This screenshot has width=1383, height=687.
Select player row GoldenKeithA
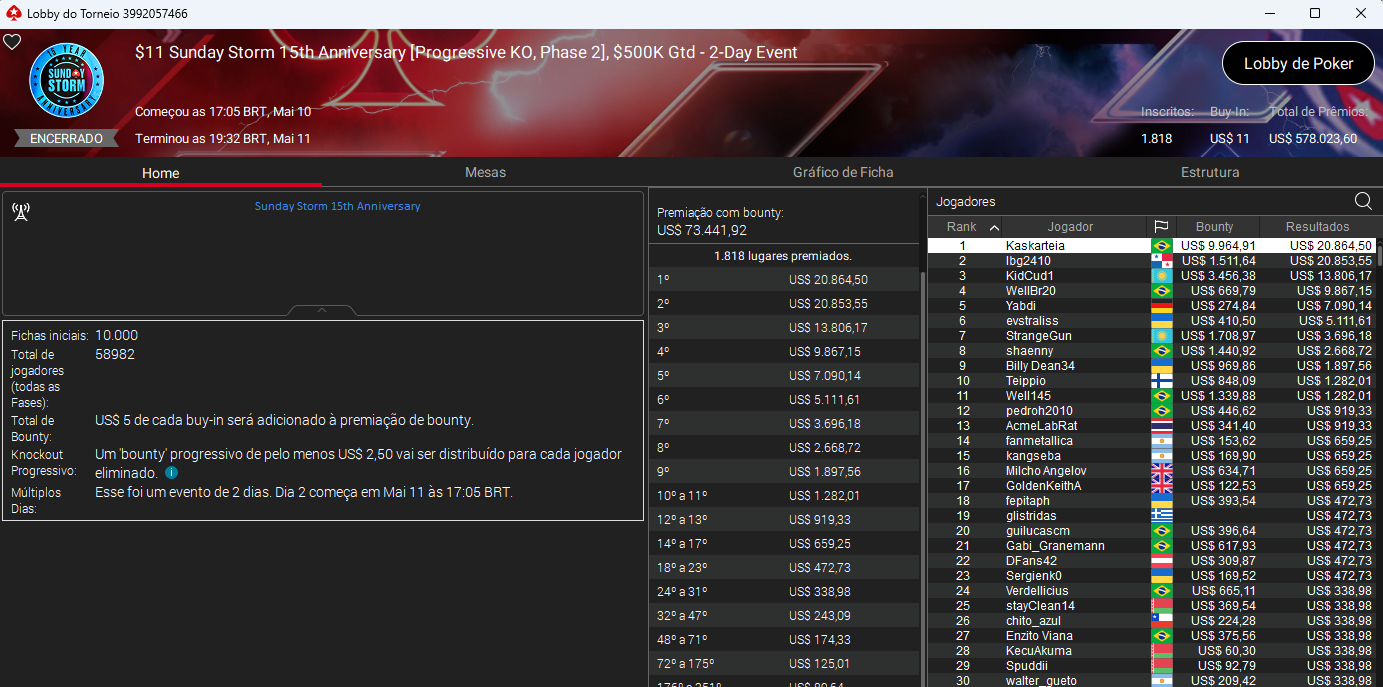click(1152, 486)
